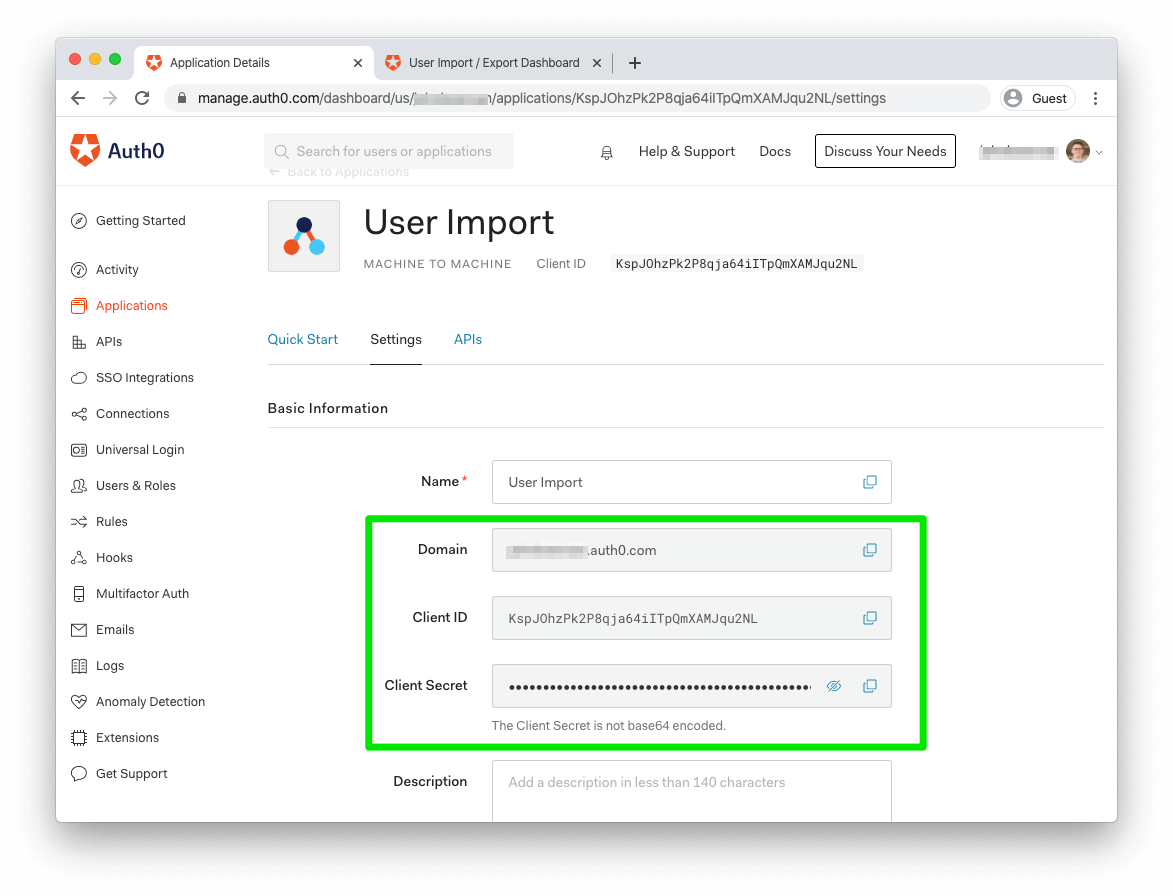Open the Guest profile button
Screen dimensions: 1173x896
click(x=1038, y=98)
